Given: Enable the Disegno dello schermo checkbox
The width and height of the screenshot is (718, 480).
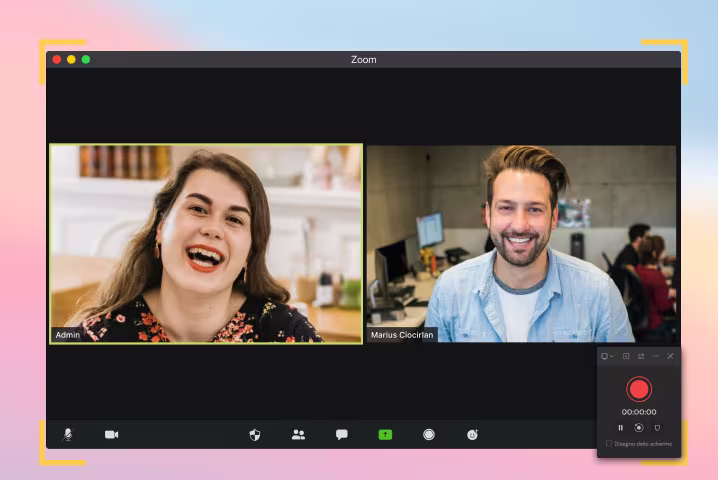Looking at the screenshot, I should pos(609,443).
